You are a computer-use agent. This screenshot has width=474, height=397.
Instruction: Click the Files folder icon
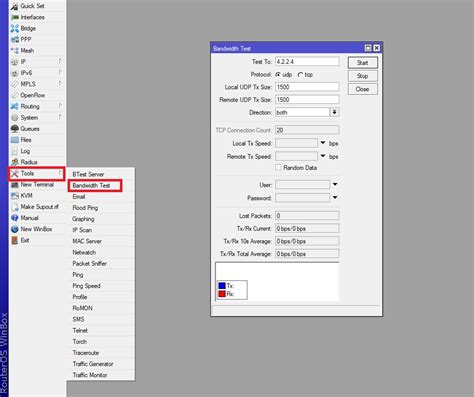(15, 140)
